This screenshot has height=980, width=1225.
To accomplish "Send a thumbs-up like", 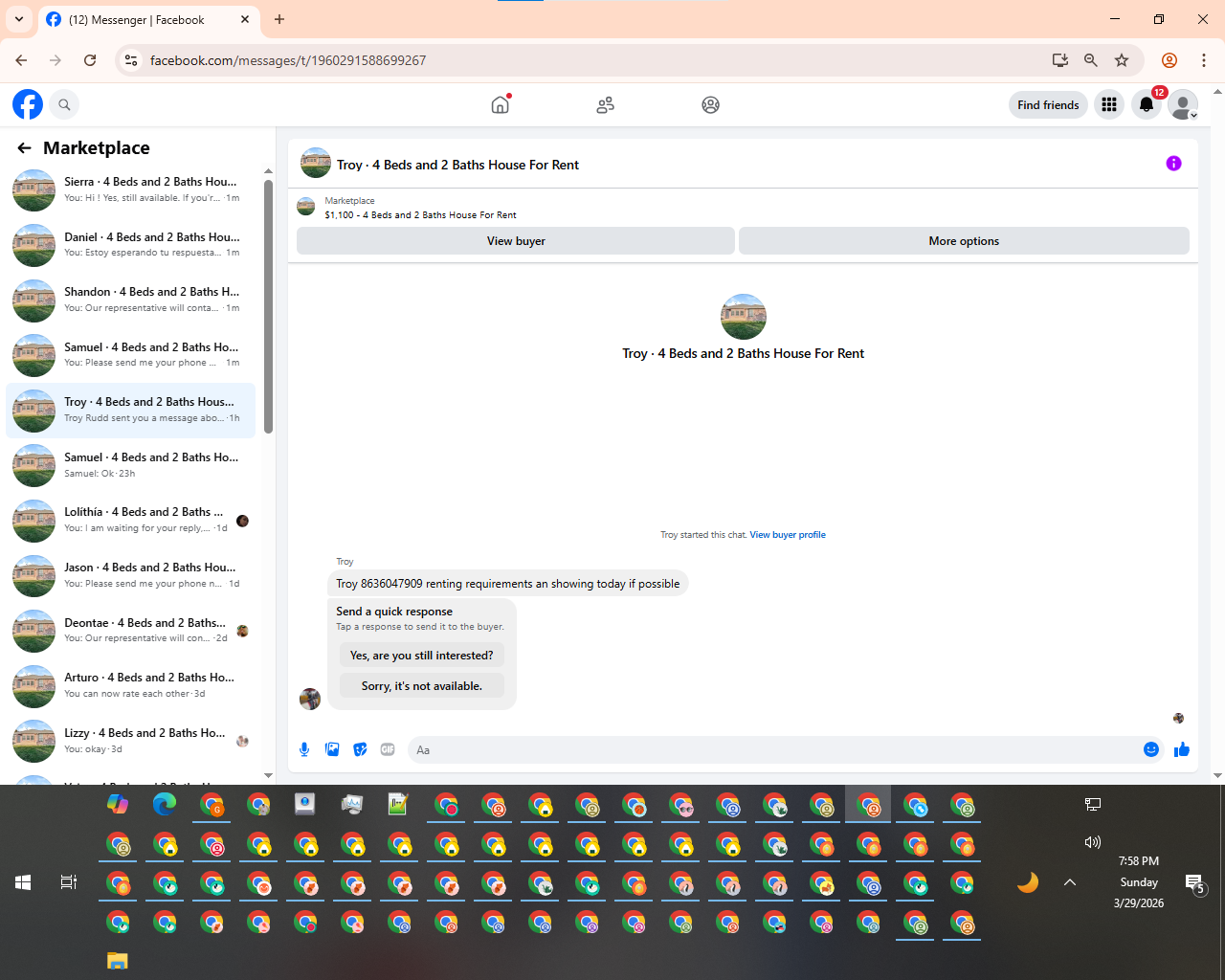I will [x=1182, y=749].
